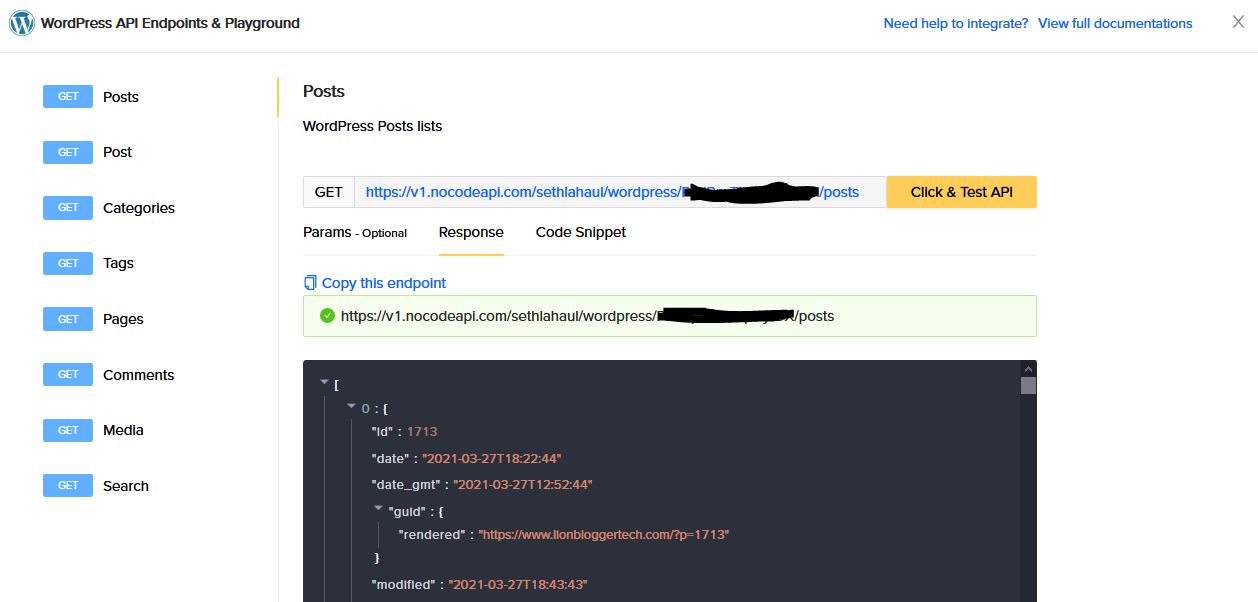Viewport: 1258px width, 602px height.
Task: Select the GET badge next to Search
Action: point(67,485)
